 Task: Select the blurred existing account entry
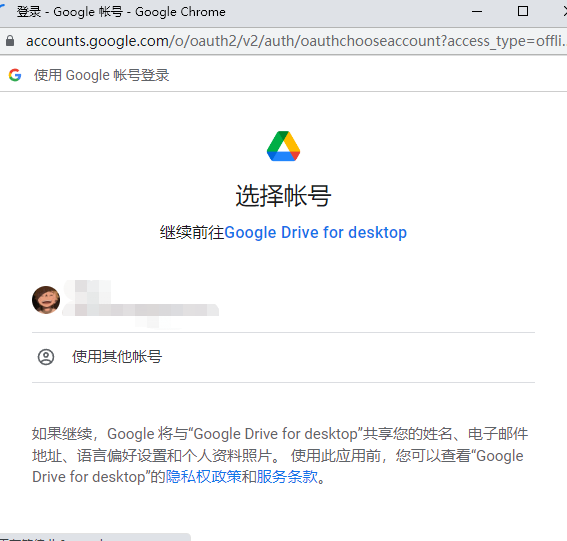click(x=283, y=303)
